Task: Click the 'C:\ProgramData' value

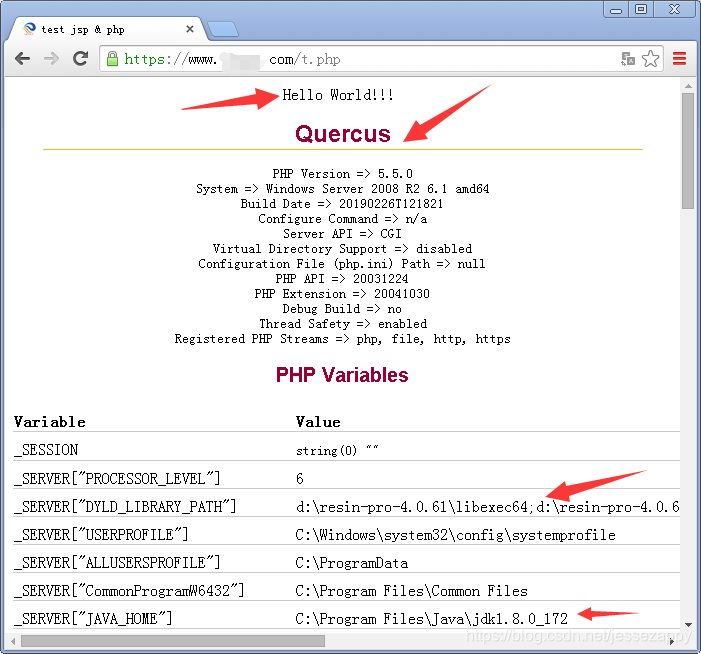Action: tap(351, 563)
